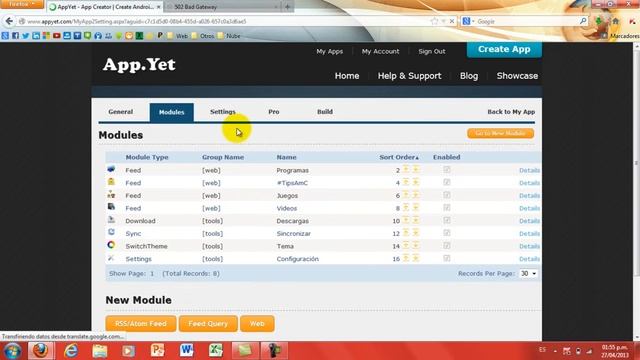The image size is (640, 360).
Task: Expand the Otros bookmarks folder
Action: [203, 36]
